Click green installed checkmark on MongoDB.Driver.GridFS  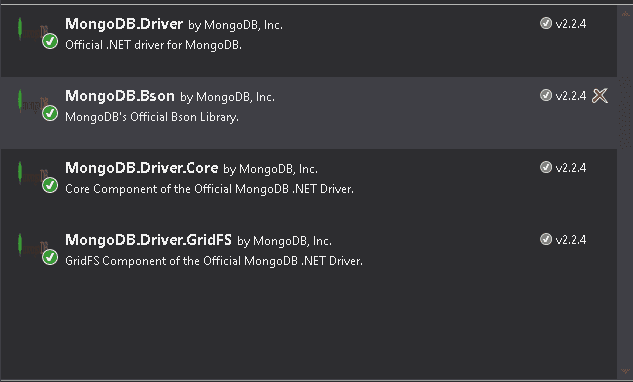[50, 257]
